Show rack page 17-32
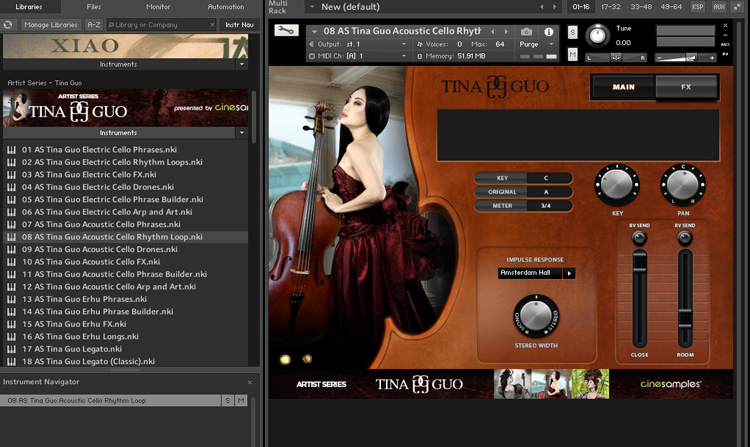 coord(610,7)
